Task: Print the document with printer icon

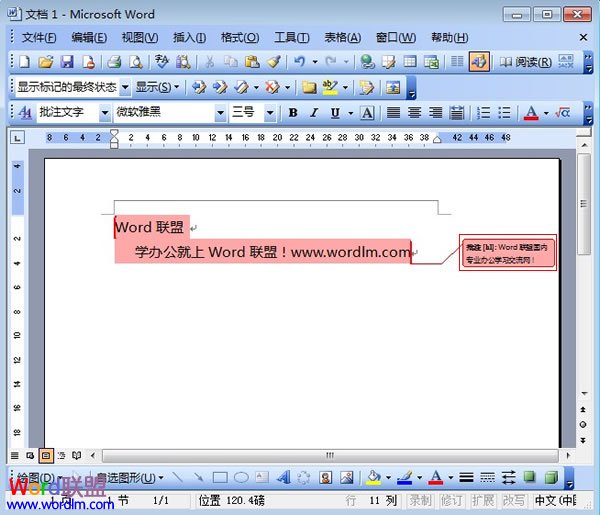Action: 114,61
